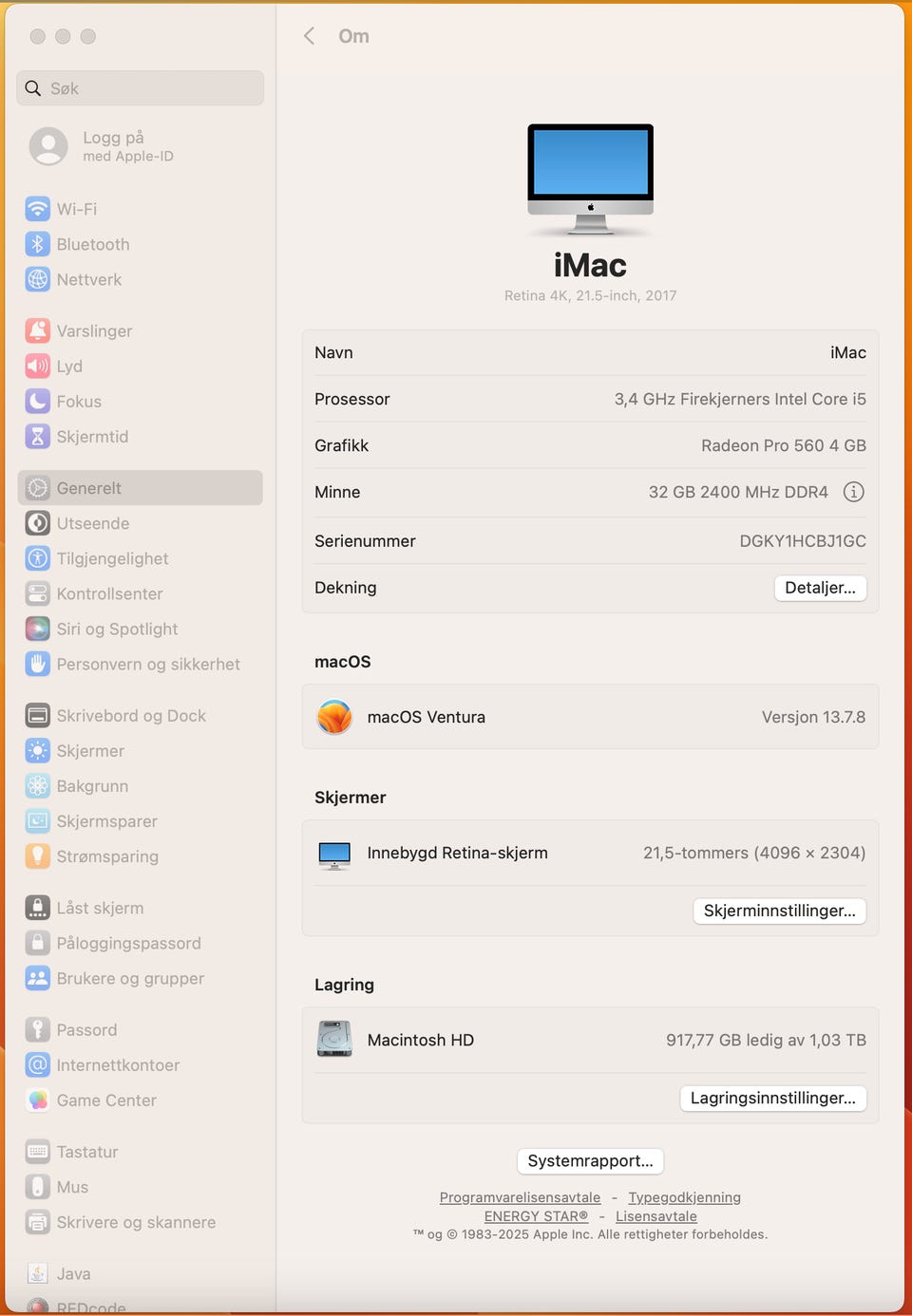The width and height of the screenshot is (912, 1316).
Task: Select Skrivebord og Dock icon
Action: (37, 715)
